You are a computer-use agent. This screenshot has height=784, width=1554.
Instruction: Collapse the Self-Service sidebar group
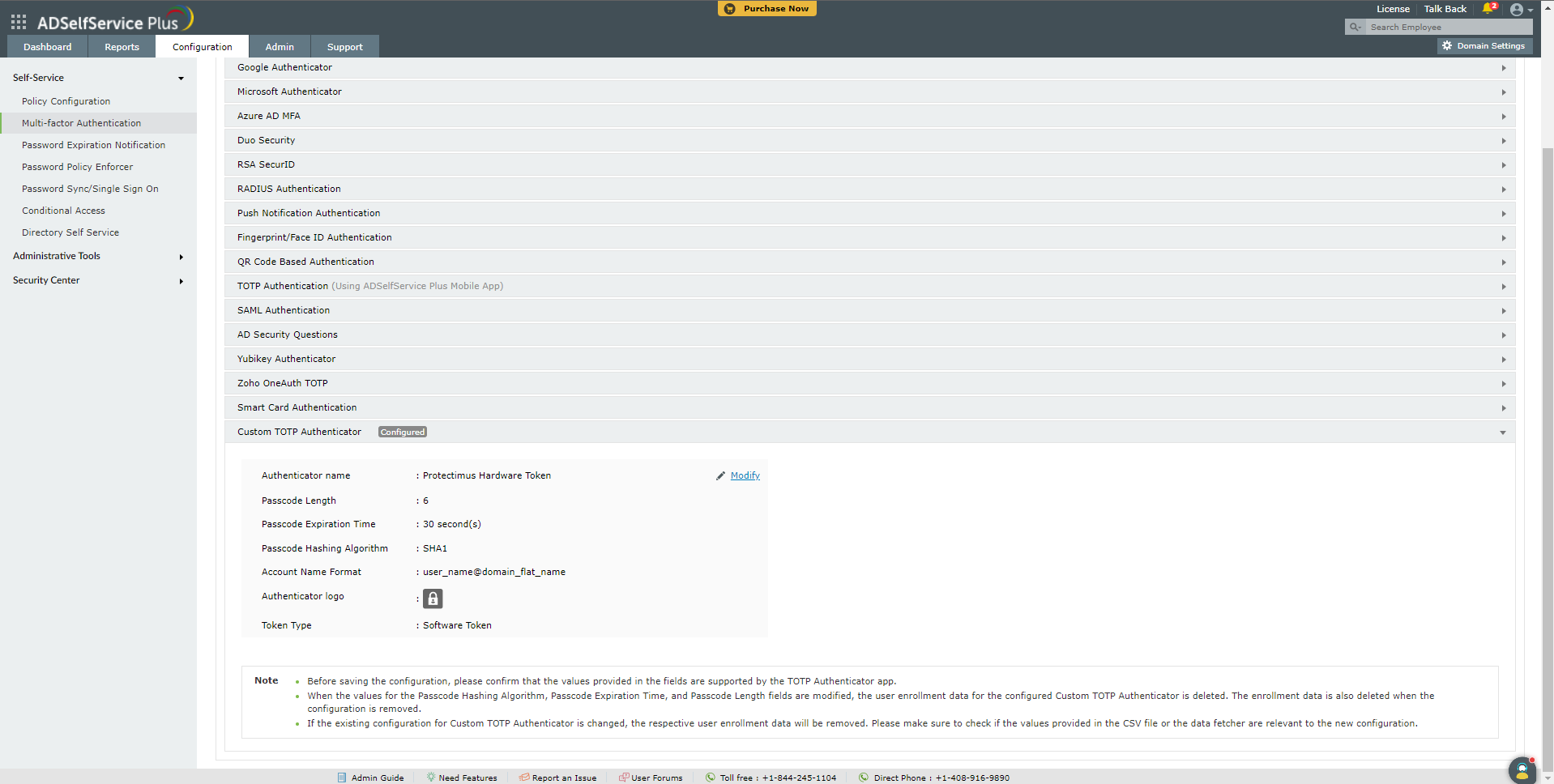click(x=98, y=78)
